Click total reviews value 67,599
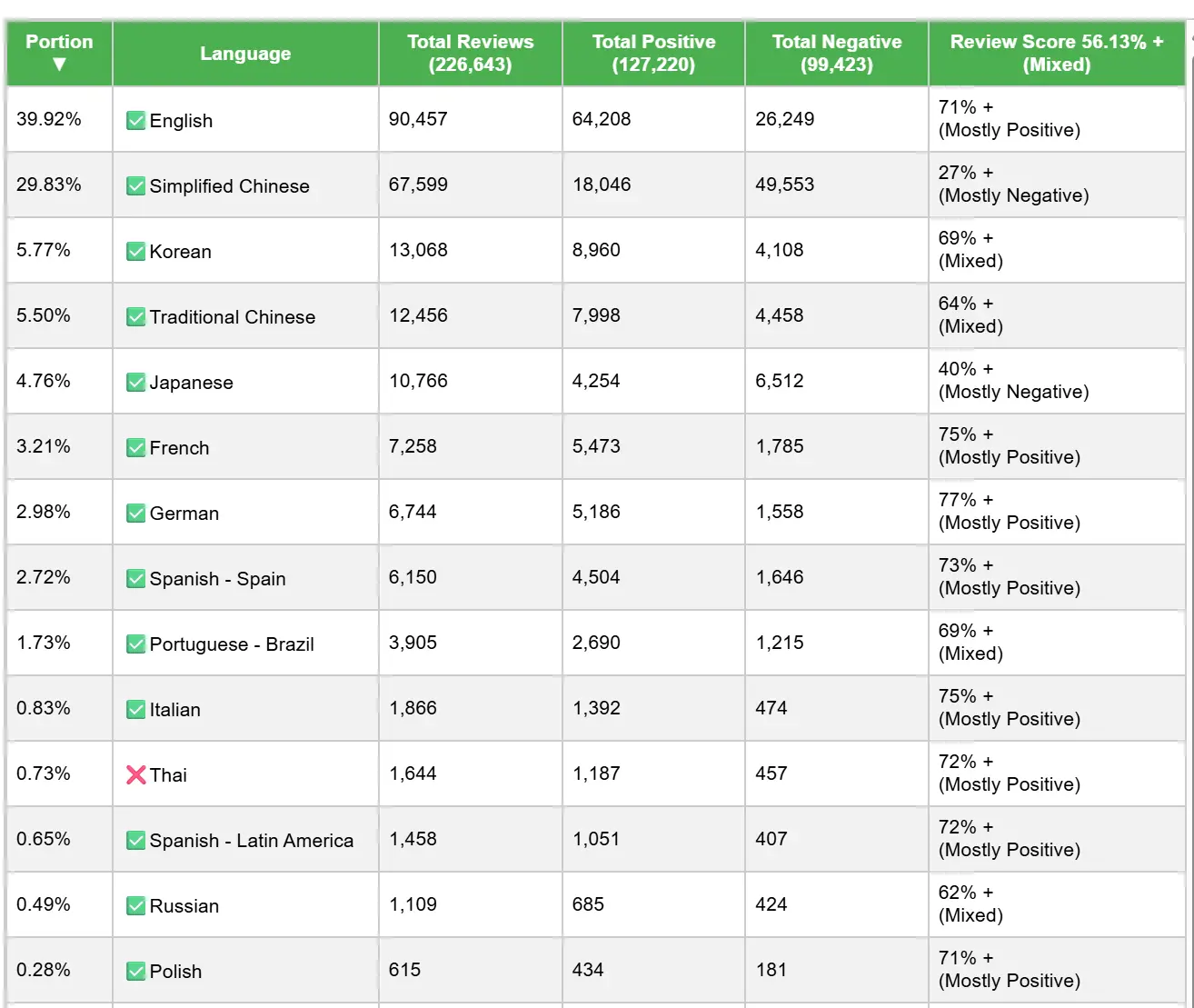Viewport: 1194px width, 1008px height. [418, 185]
